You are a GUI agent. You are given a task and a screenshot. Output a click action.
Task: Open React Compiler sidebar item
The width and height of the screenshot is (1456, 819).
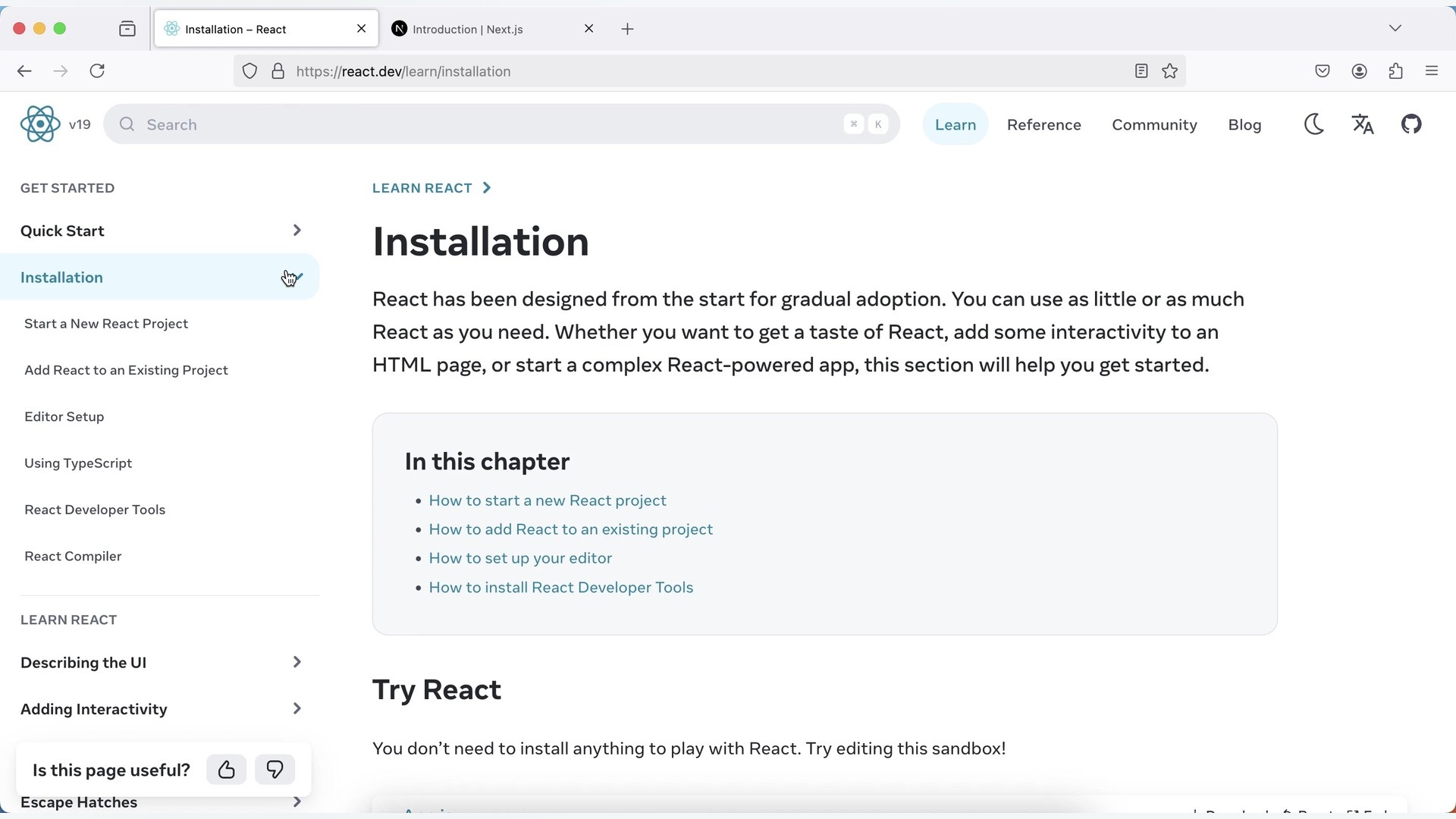click(x=73, y=557)
